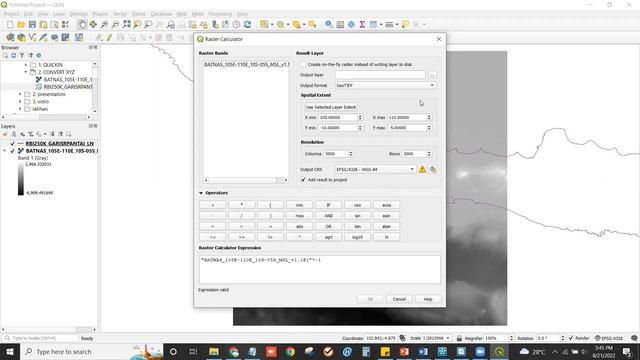Viewport: 640px width, 360px height.
Task: Click the Refresh map icon
Action: 247,24
